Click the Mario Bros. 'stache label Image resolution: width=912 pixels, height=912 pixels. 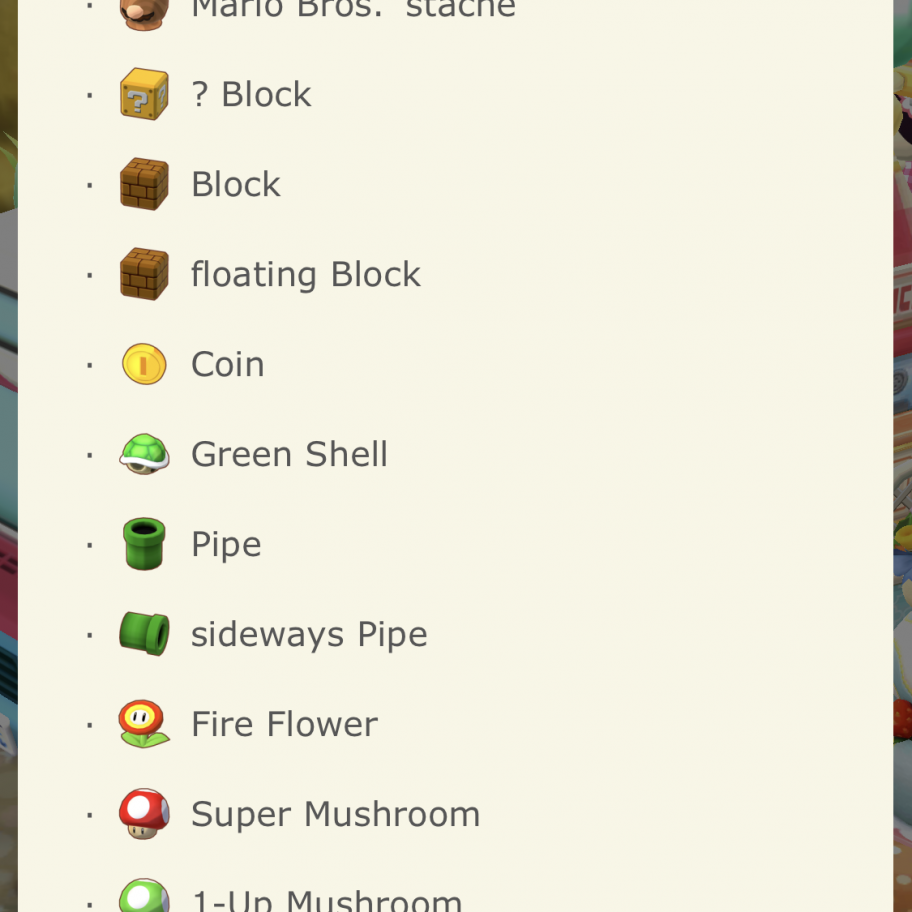353,10
